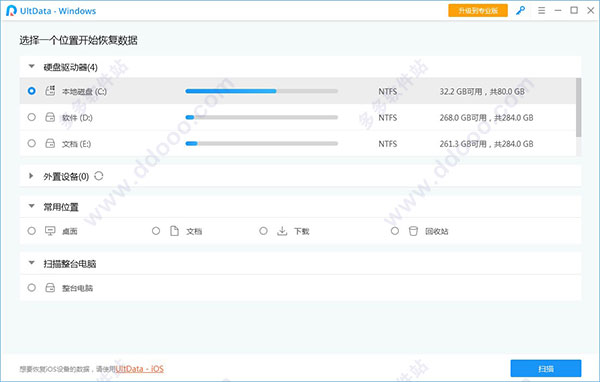Click the documents E drive icon
This screenshot has width=600, height=382.
click(x=50, y=144)
